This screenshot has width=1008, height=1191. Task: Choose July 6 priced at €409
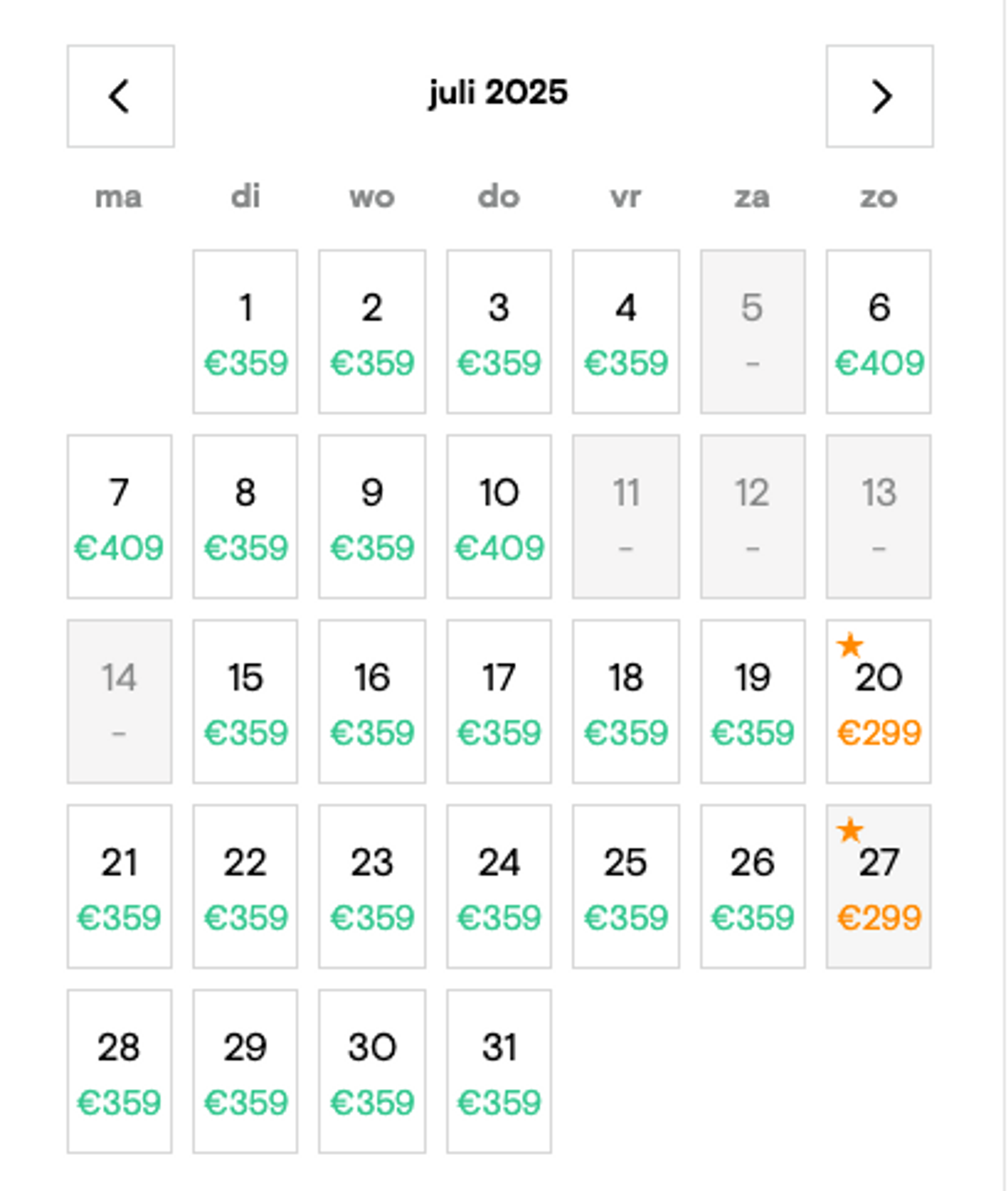click(878, 331)
